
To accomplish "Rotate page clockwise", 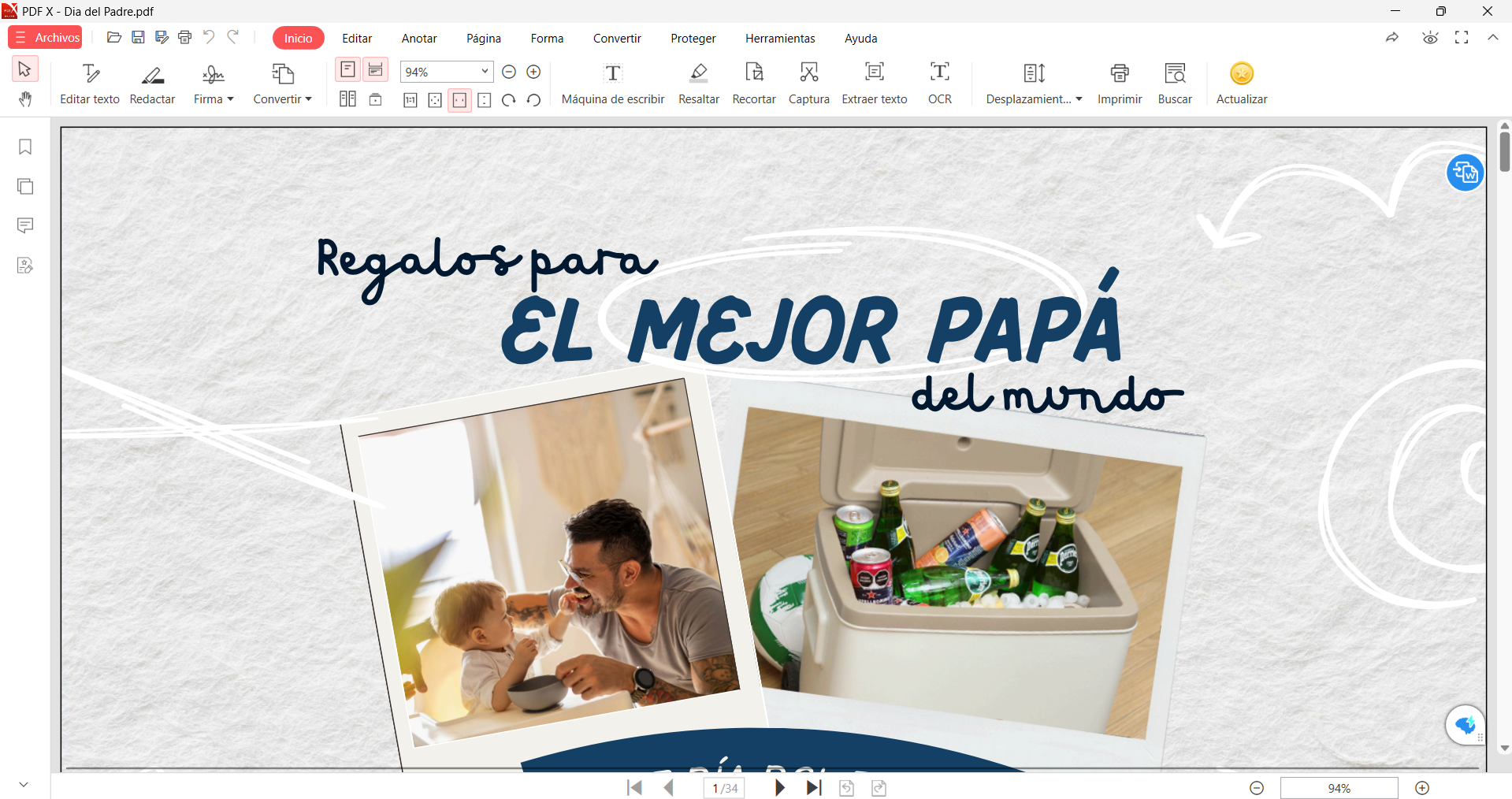I will tap(509, 100).
